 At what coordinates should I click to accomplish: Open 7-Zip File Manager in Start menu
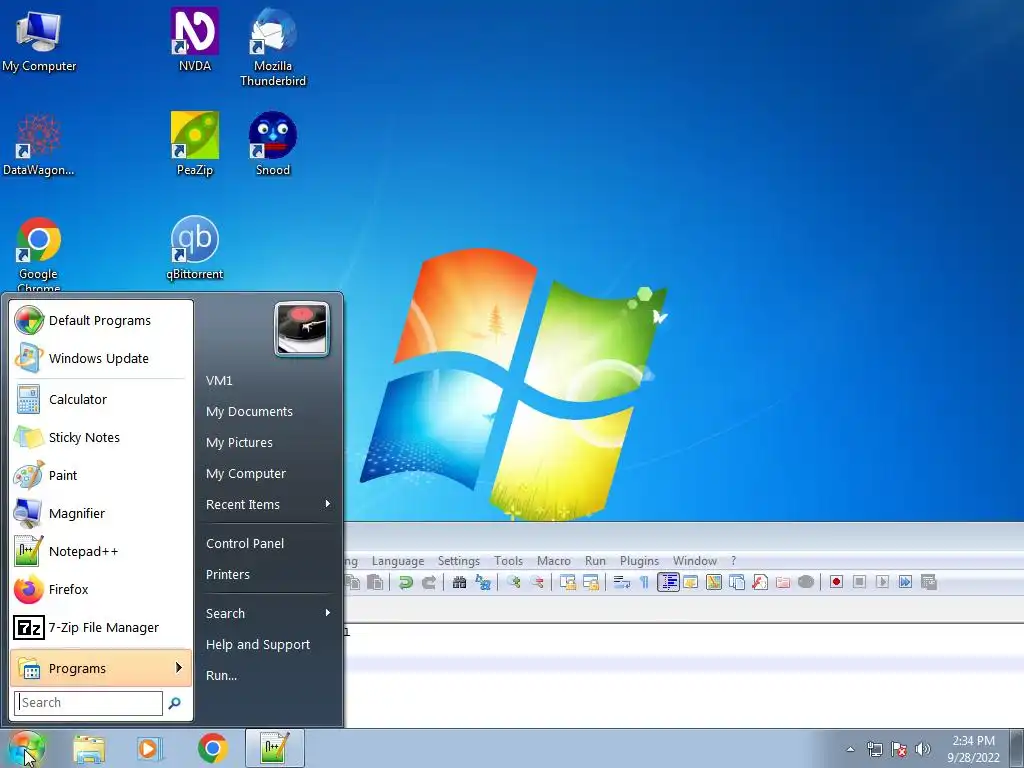[x=101, y=628]
